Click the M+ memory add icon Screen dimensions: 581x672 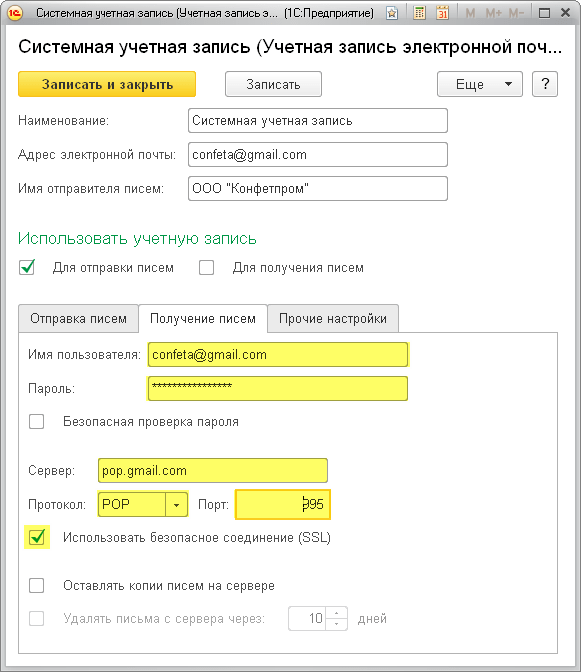(494, 13)
